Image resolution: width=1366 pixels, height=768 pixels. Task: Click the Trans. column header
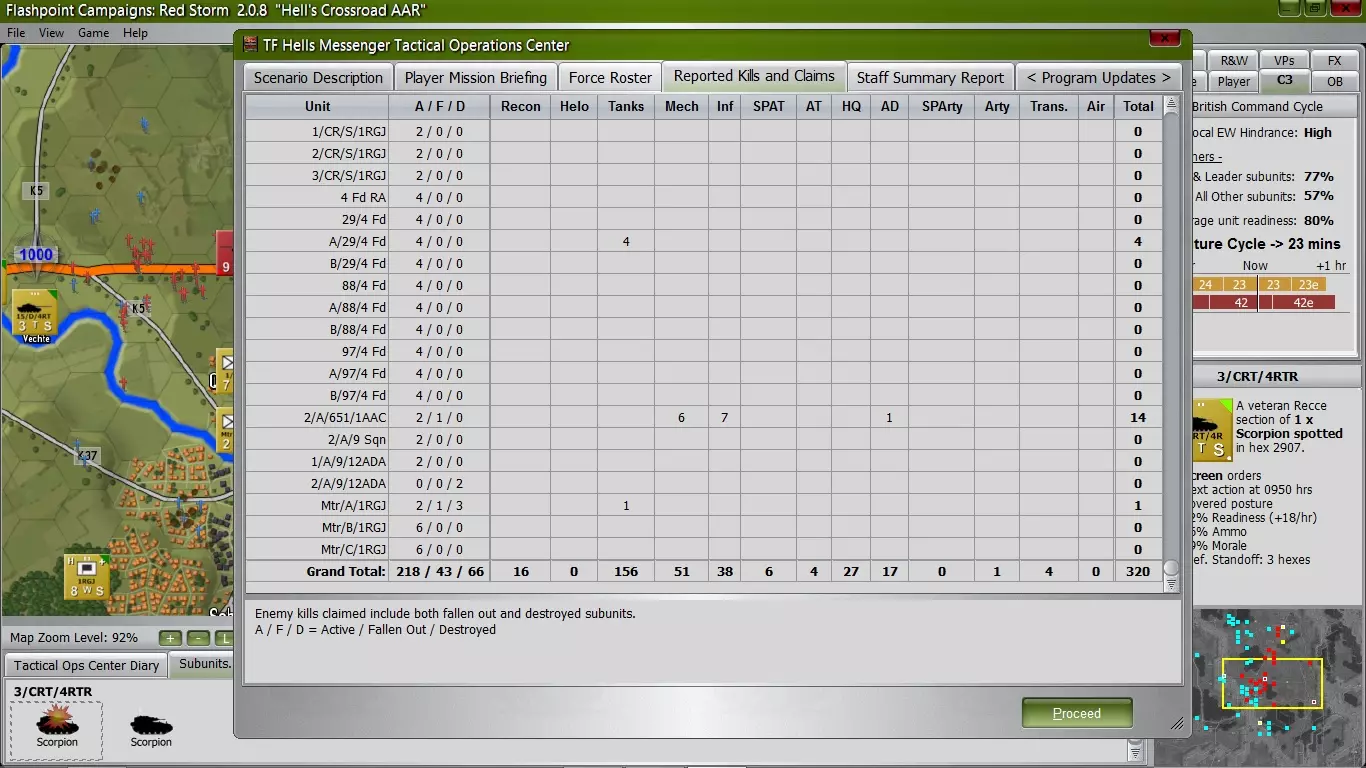coord(1049,106)
